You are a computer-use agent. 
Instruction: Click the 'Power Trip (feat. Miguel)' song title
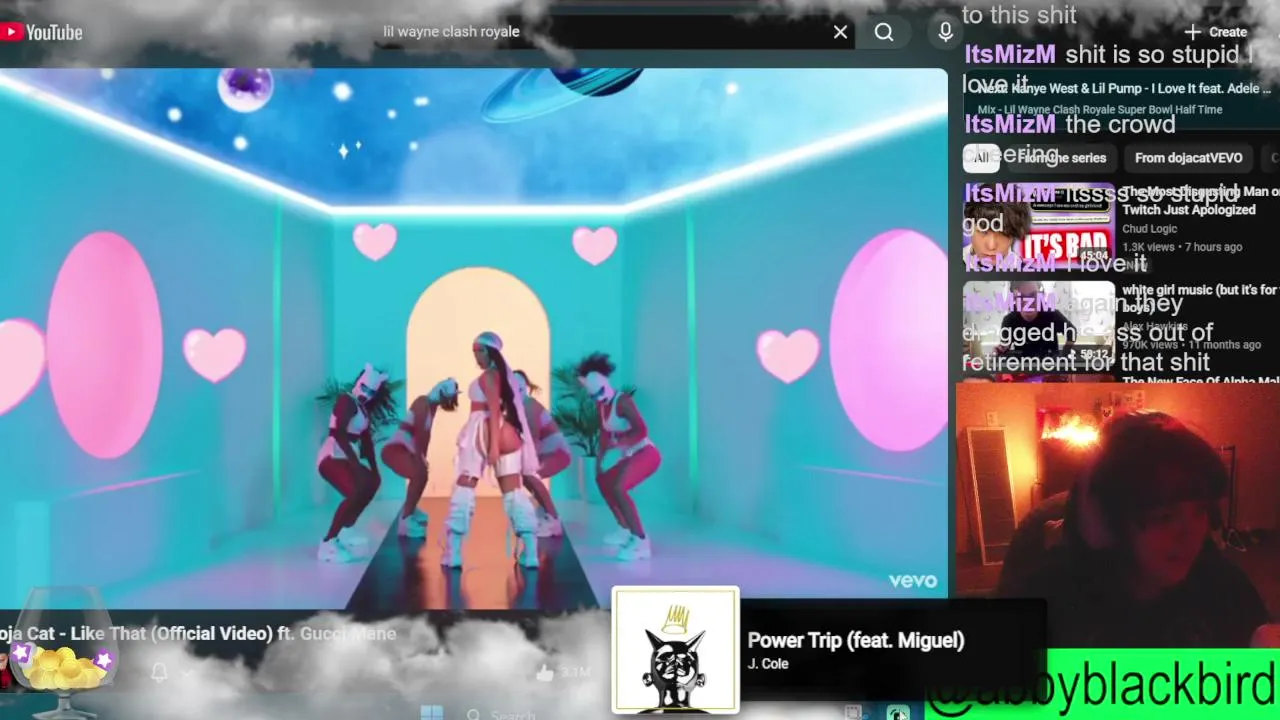point(856,641)
